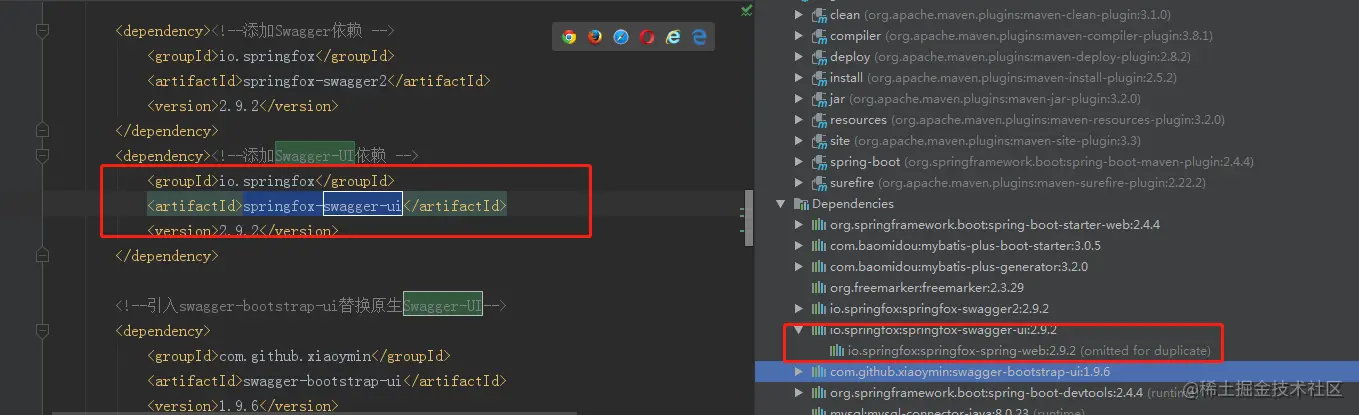Screen dimensions: 1359x415
Task: Select the jar (maven-jar-plugin:3.2.0) row
Action: click(985, 99)
